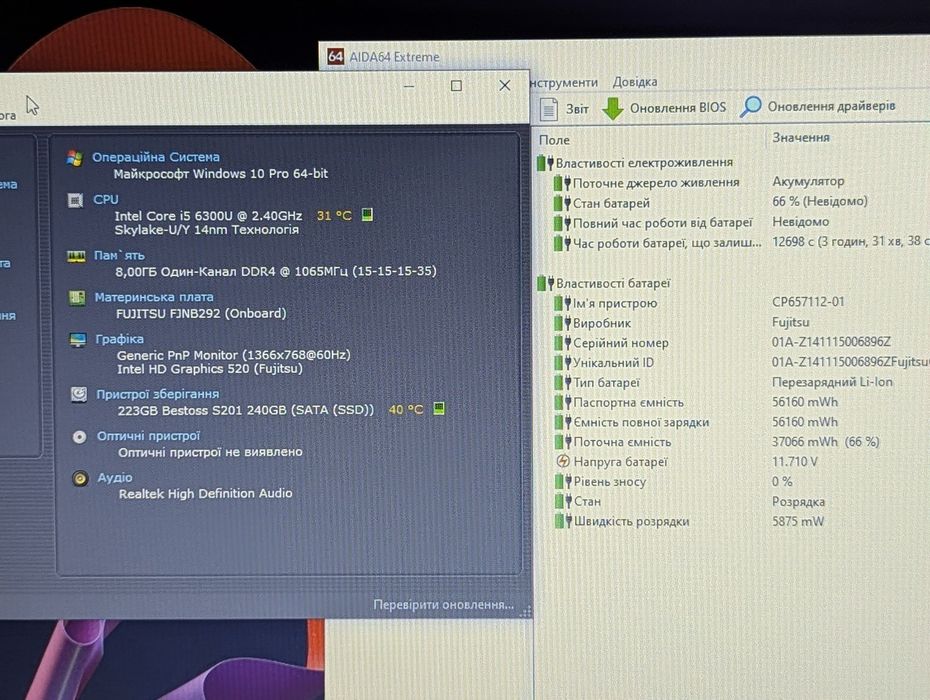Click the icon beside Тип батареї row
The width and height of the screenshot is (930, 700).
pos(563,382)
